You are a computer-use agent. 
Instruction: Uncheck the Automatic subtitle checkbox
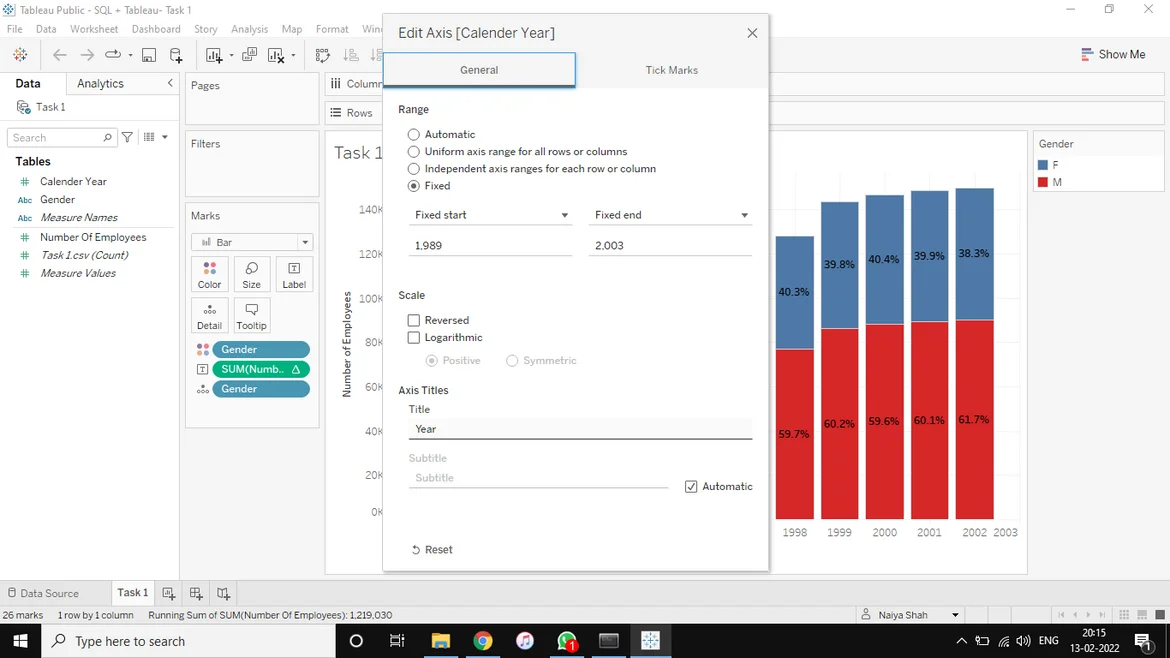pyautogui.click(x=691, y=487)
